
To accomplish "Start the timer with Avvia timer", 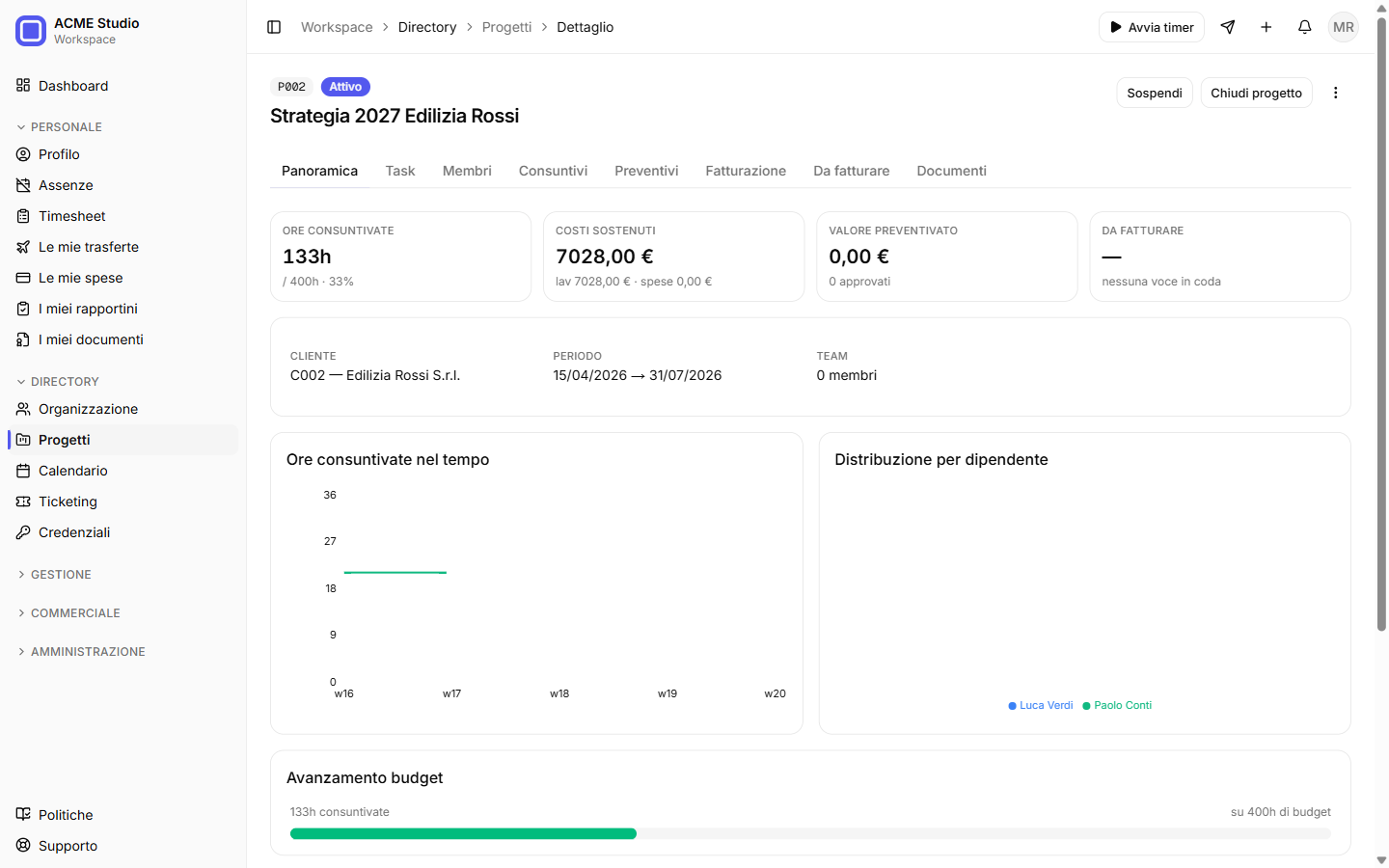I will [x=1152, y=27].
